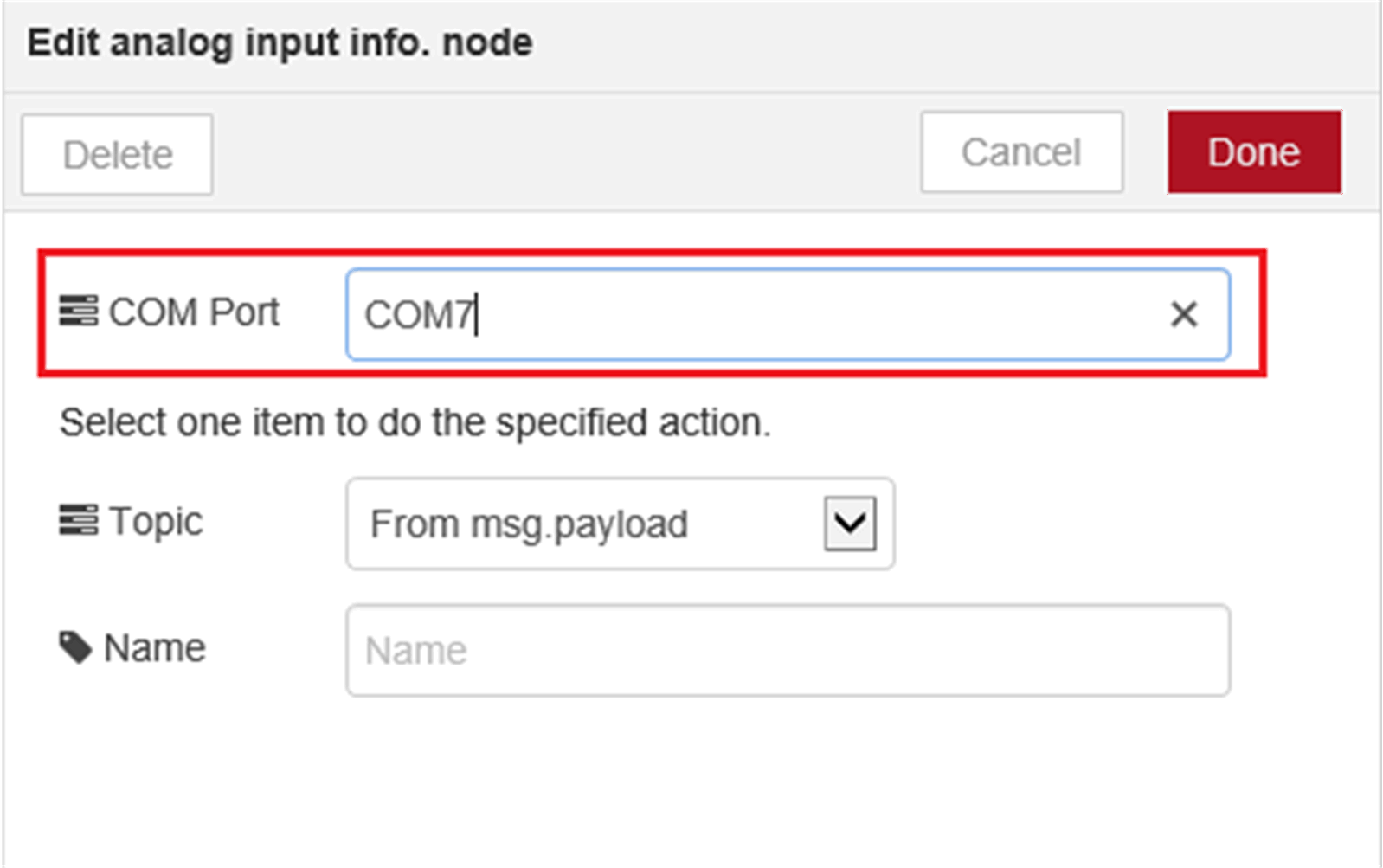Click blank toolbar space between Delete and Cancel

tap(563, 154)
